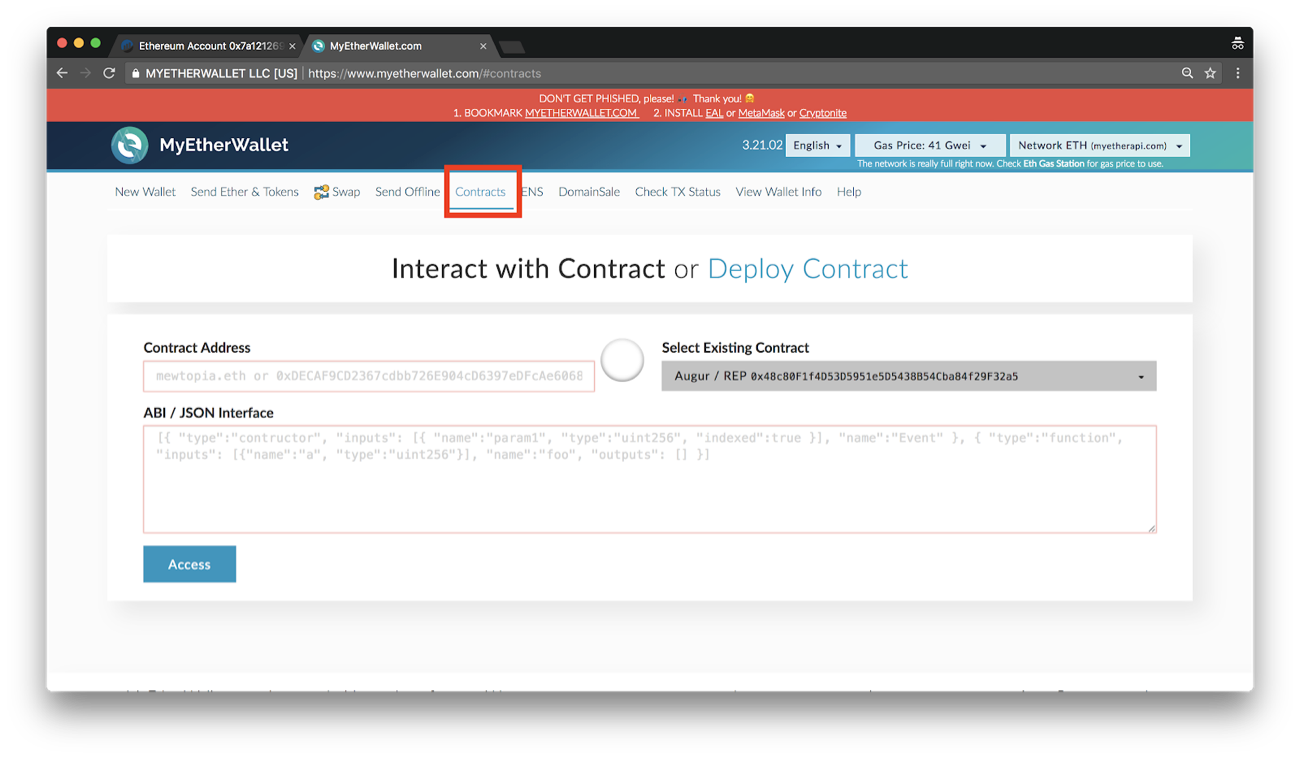This screenshot has width=1300, height=759.
Task: Open the Help navigation item
Action: pos(849,192)
